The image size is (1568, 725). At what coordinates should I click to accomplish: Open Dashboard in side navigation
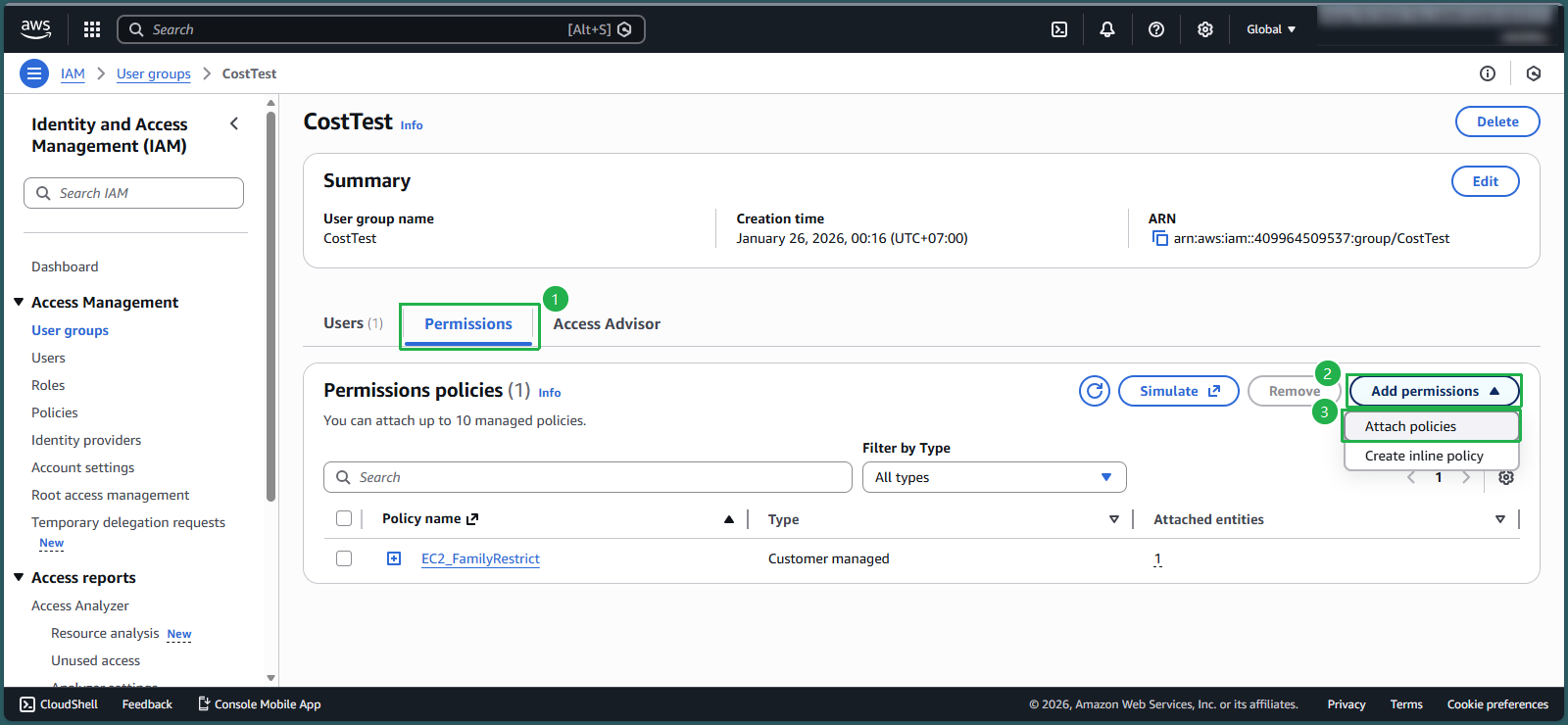[65, 266]
